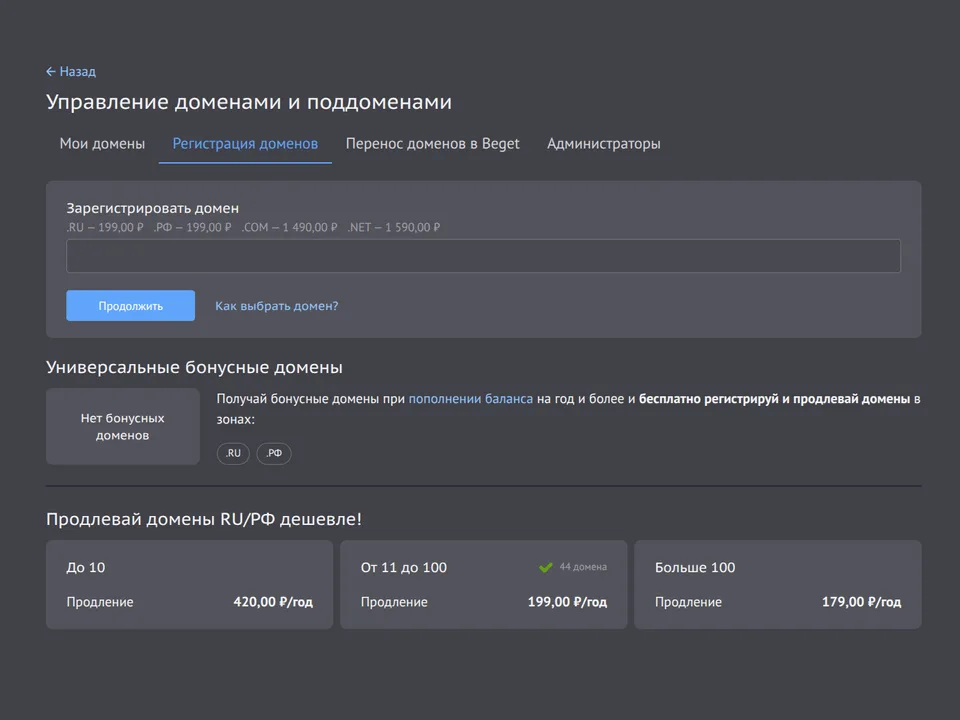
Task: Click the .COM – 1 490,00 ₽ price hint
Action: [289, 227]
